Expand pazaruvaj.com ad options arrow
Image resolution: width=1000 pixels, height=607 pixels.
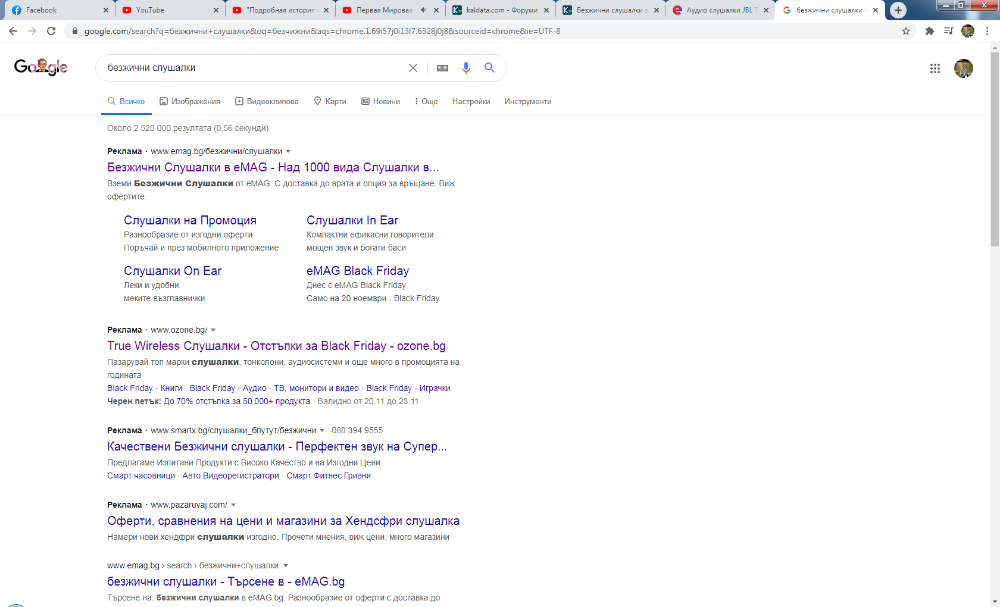[x=233, y=505]
